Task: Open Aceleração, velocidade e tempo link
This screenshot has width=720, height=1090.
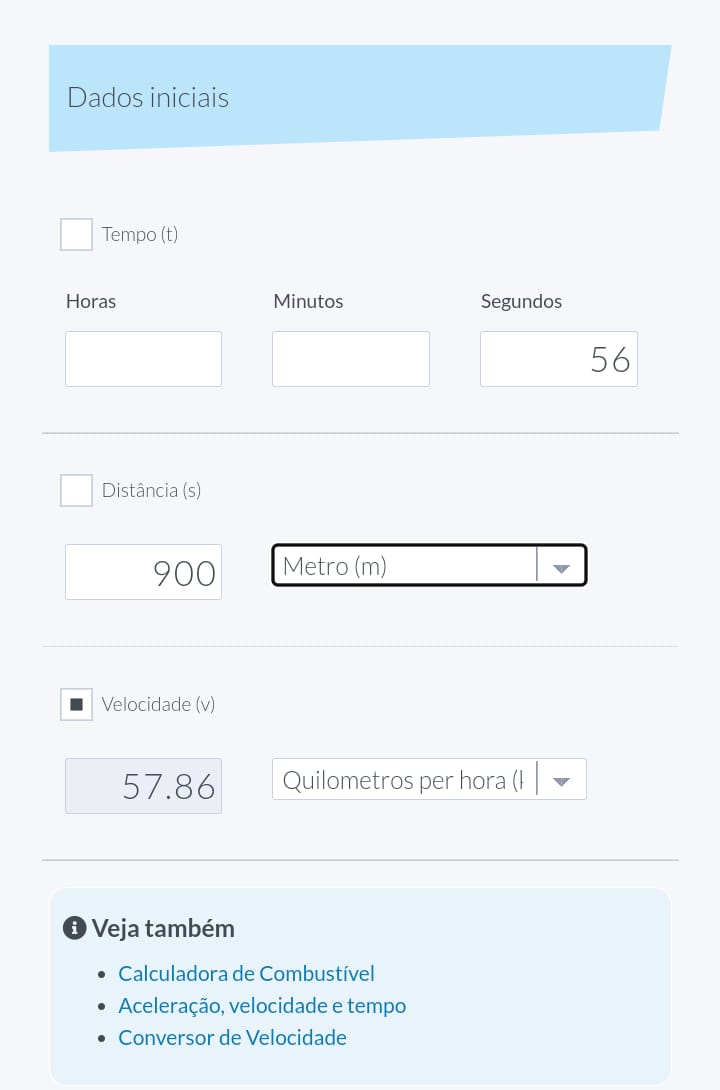Action: click(262, 1005)
